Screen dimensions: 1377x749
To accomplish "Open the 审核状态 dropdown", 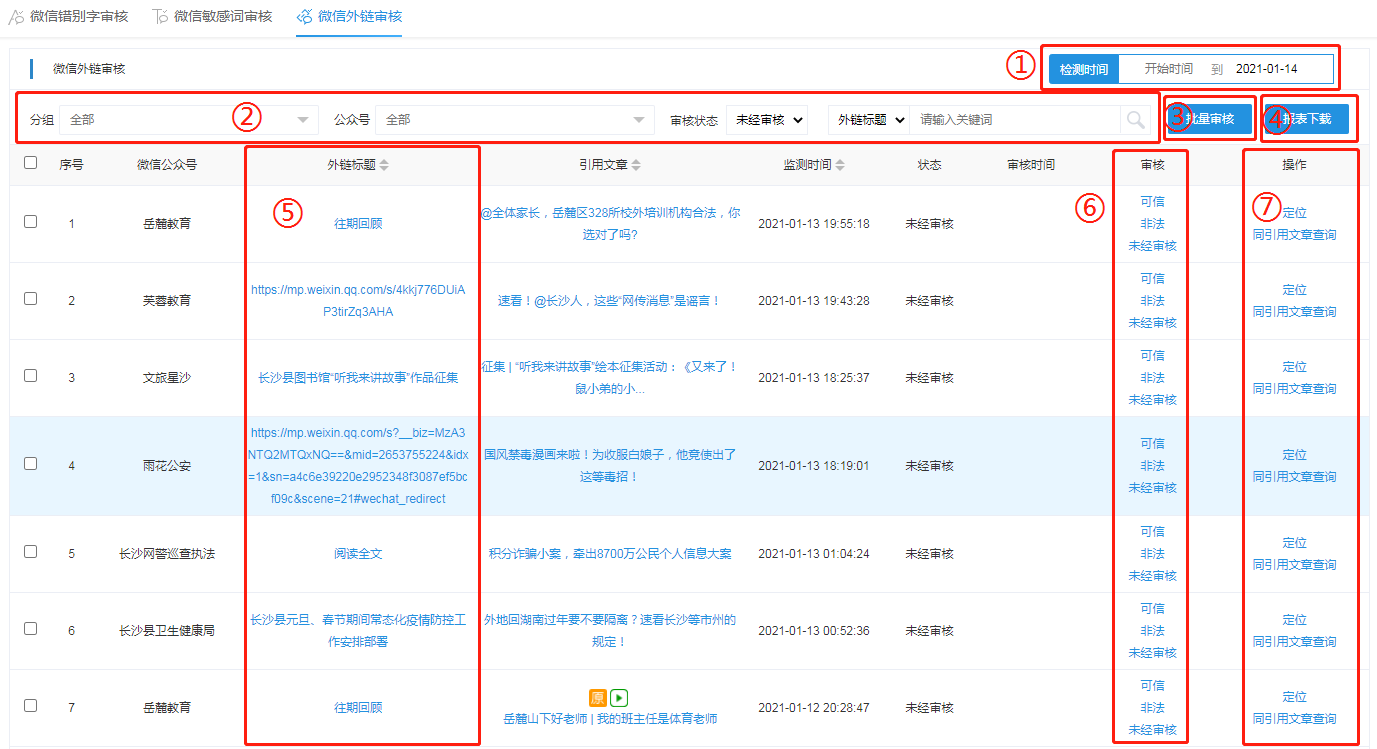I will point(767,120).
